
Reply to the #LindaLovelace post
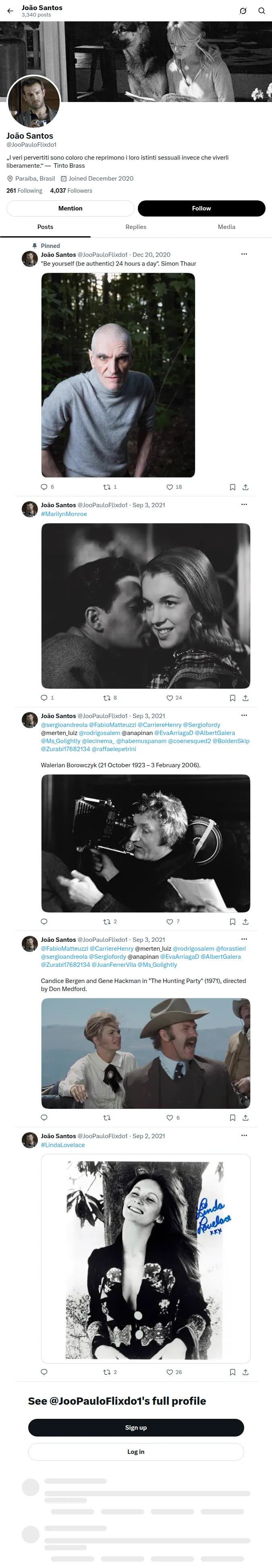[x=44, y=1372]
